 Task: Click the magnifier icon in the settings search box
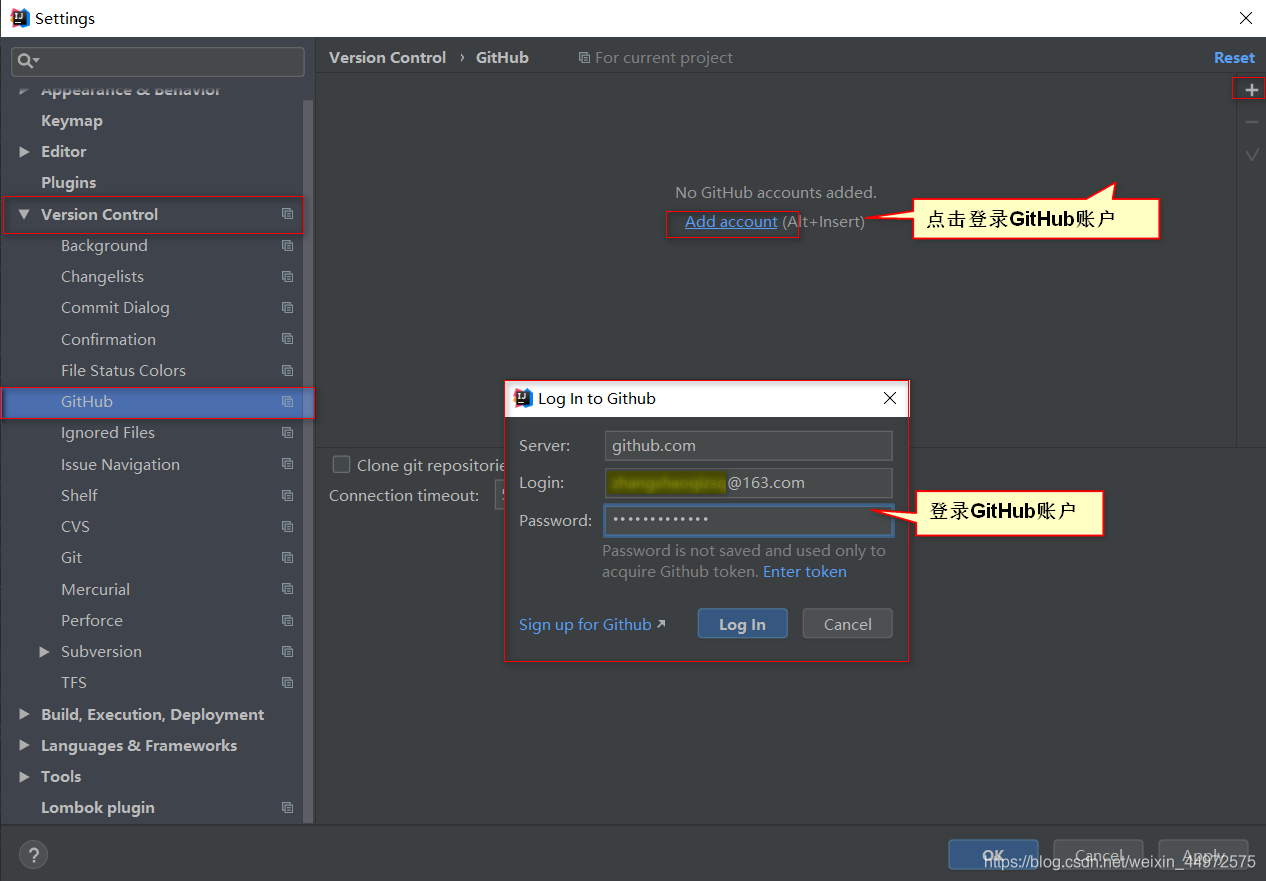tap(27, 62)
